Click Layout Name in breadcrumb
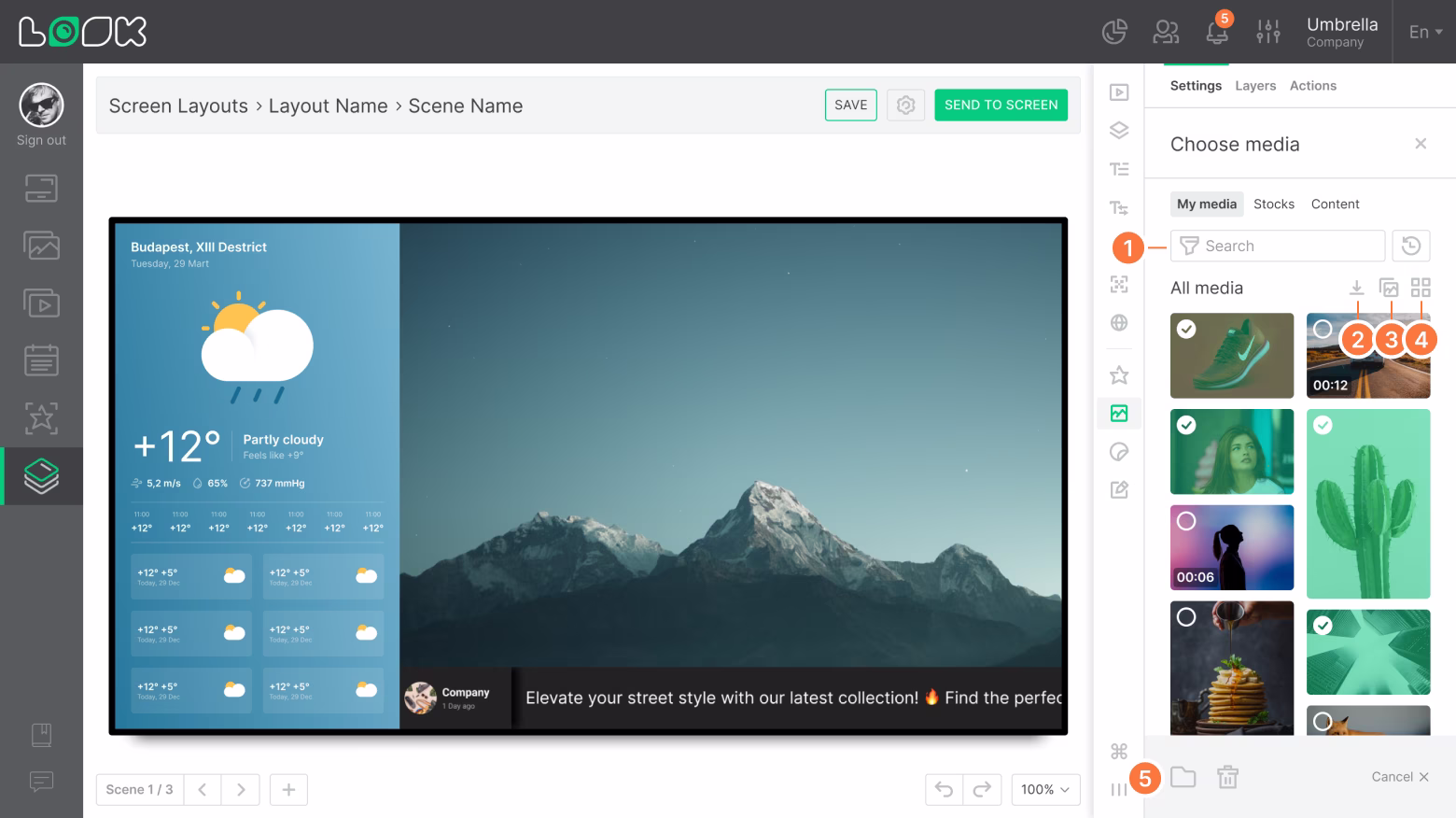Viewport: 1456px width, 818px height. pos(329,106)
